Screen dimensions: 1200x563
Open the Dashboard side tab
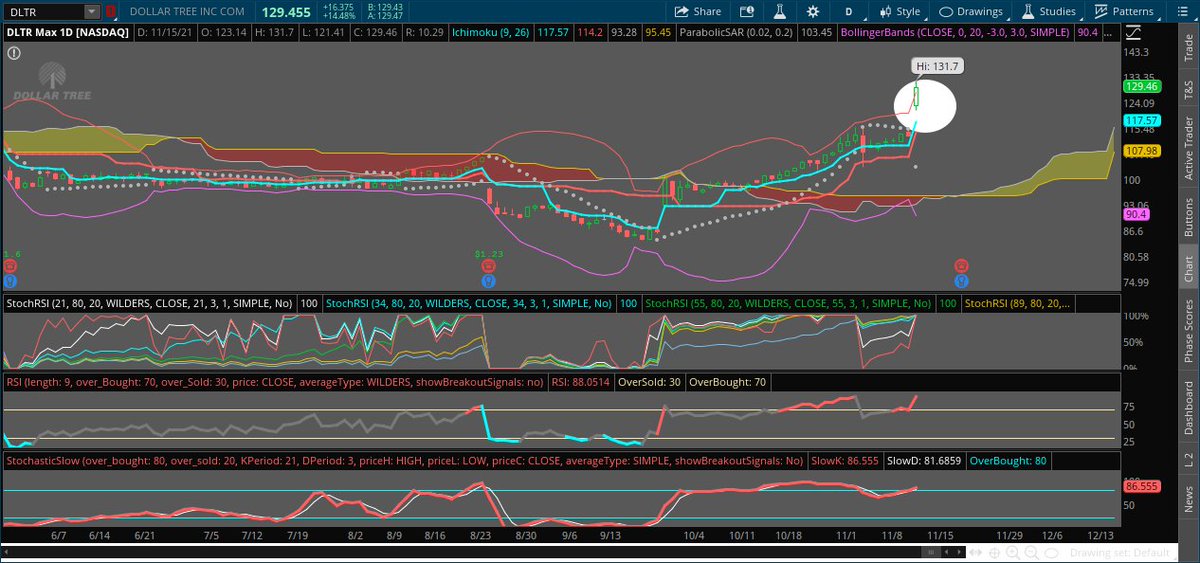pos(1187,408)
